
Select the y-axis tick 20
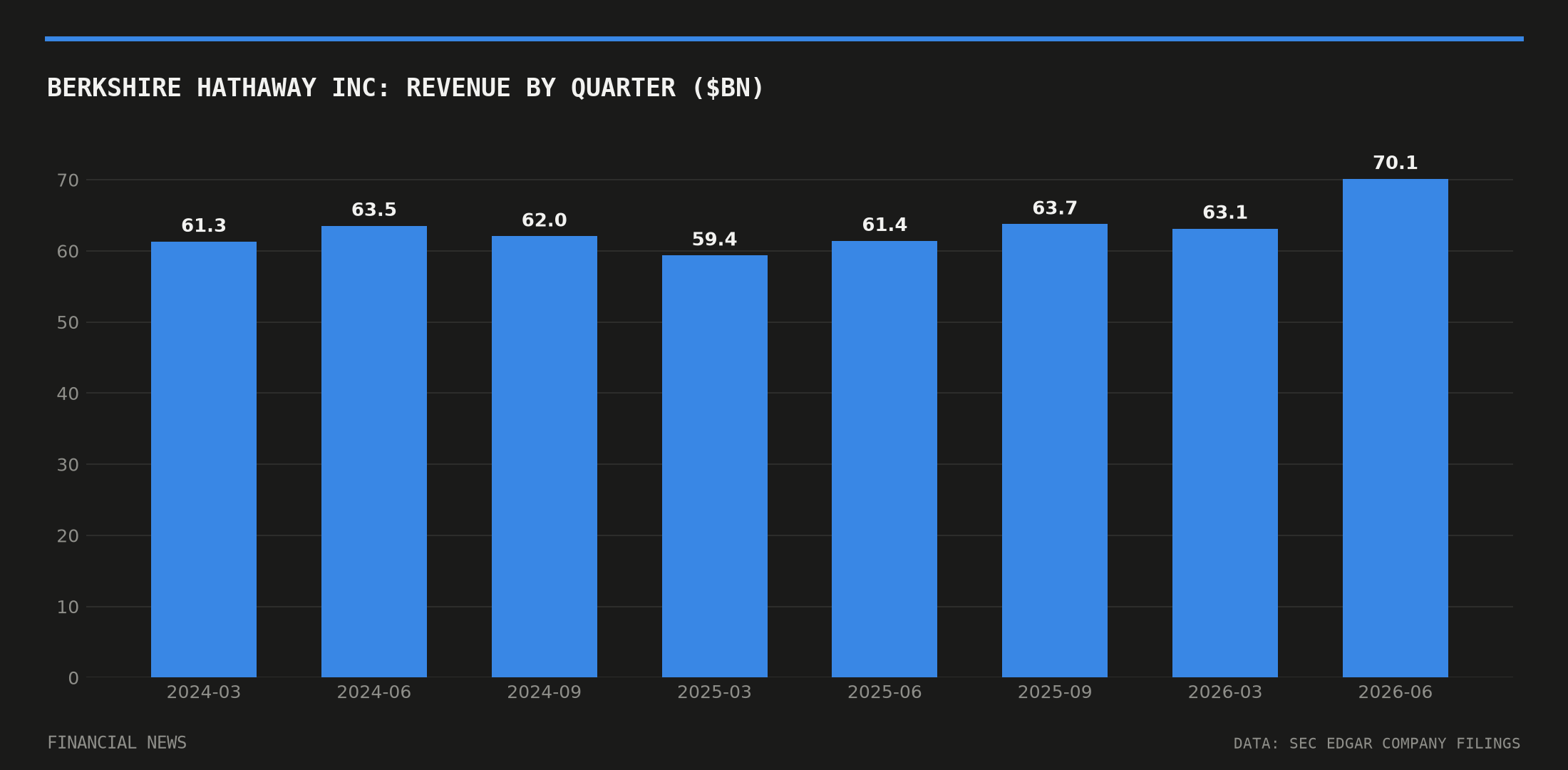(x=68, y=536)
